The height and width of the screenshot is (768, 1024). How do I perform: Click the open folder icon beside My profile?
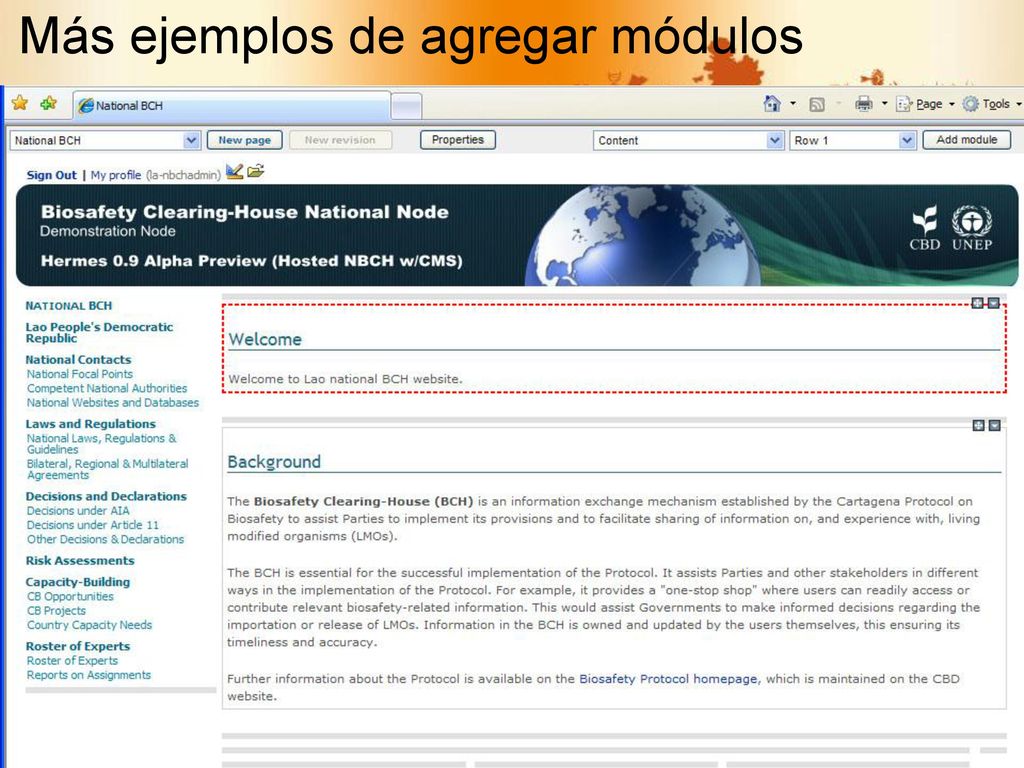(x=255, y=171)
